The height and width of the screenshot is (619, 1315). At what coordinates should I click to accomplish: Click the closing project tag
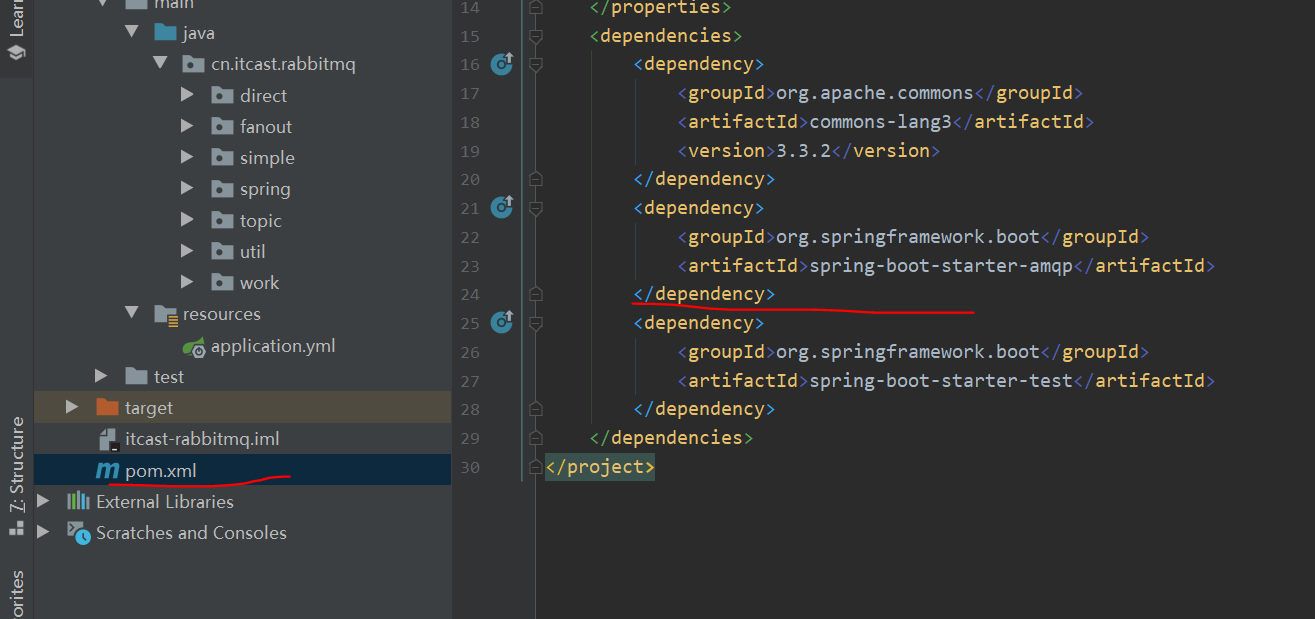pyautogui.click(x=600, y=467)
